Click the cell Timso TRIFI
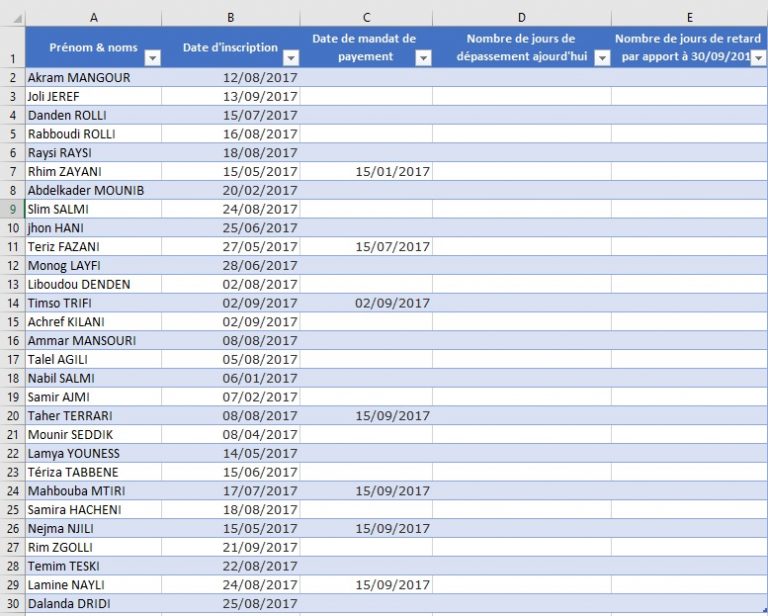 [94, 303]
